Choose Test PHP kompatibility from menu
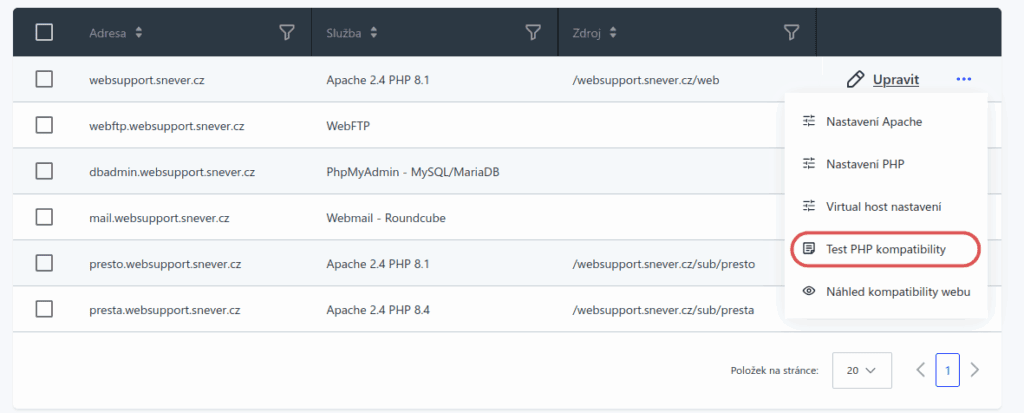 click(884, 248)
